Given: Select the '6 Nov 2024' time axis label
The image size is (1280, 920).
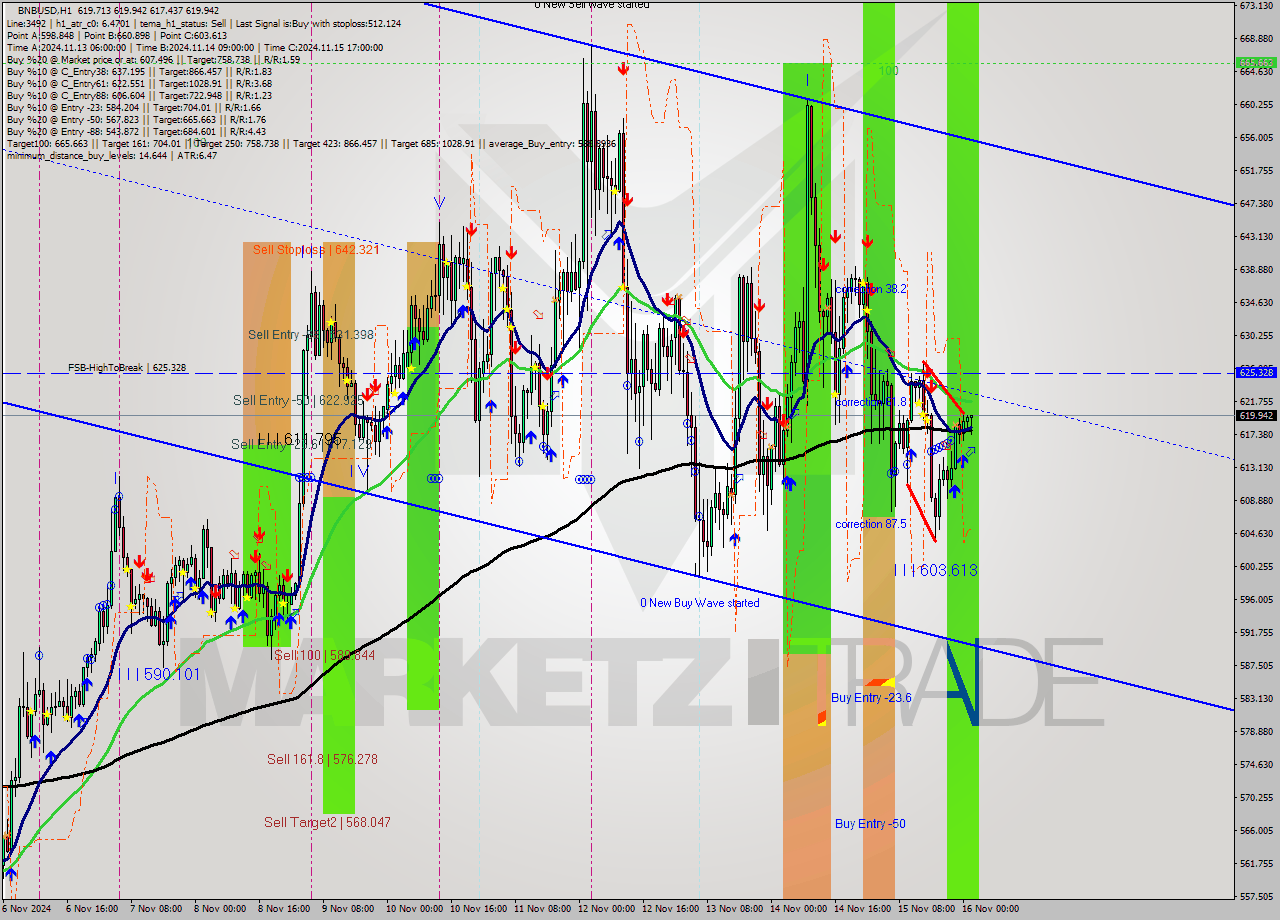Looking at the screenshot, I should click(27, 909).
